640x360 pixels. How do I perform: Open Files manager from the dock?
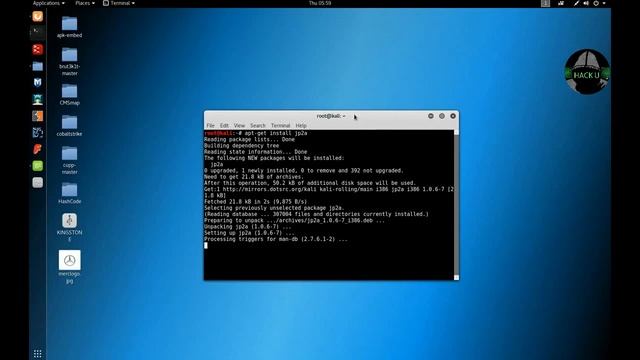pyautogui.click(x=38, y=66)
